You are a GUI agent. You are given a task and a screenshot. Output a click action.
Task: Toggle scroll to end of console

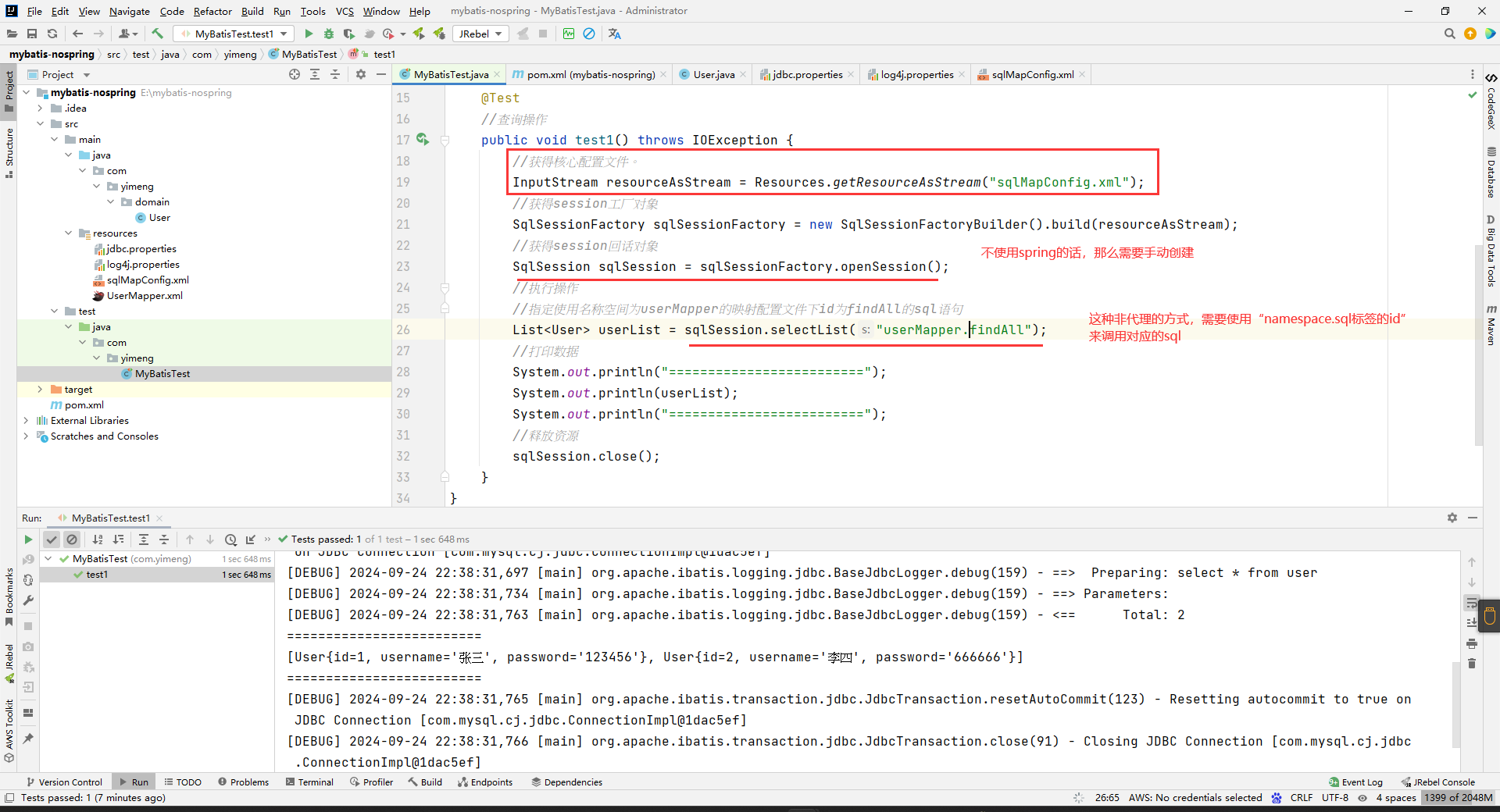click(1472, 623)
